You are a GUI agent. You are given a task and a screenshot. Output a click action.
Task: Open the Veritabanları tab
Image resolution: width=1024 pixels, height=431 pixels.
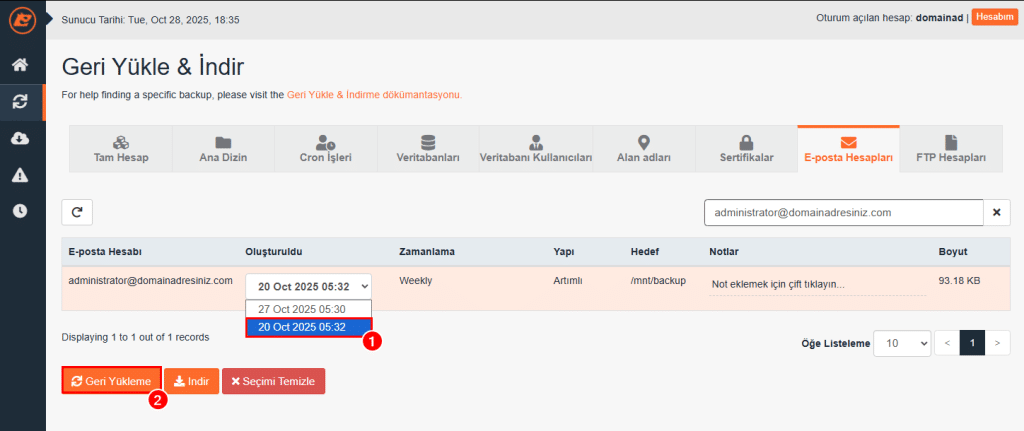[427, 149]
